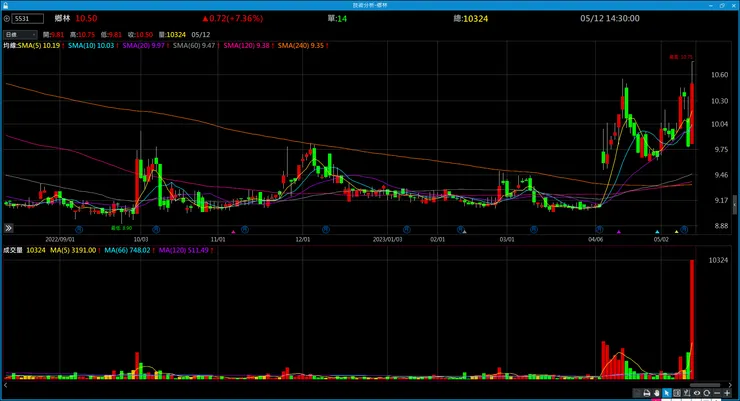Click the SMA(10) 10.03 indicator label
This screenshot has width=740, height=401.
point(91,45)
